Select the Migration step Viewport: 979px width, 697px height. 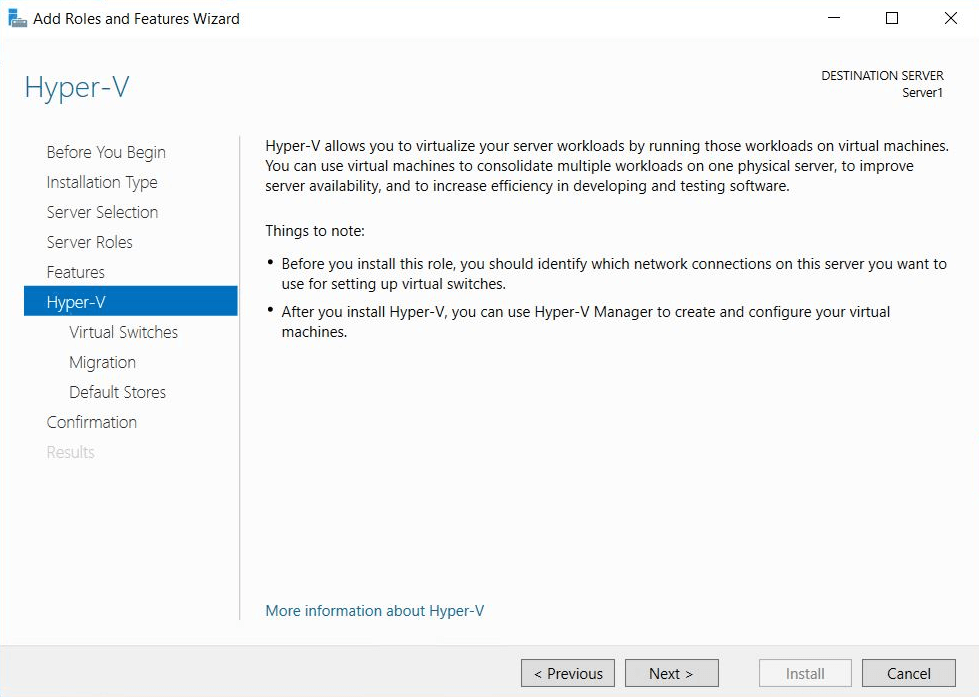click(x=102, y=362)
